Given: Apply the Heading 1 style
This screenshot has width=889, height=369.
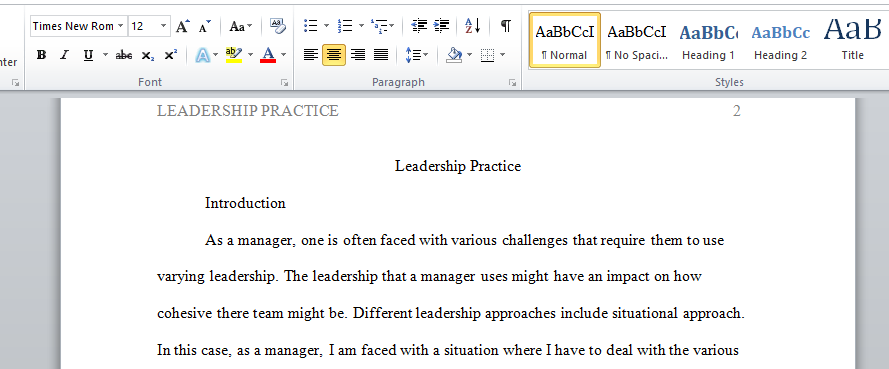Looking at the screenshot, I should click(x=708, y=40).
